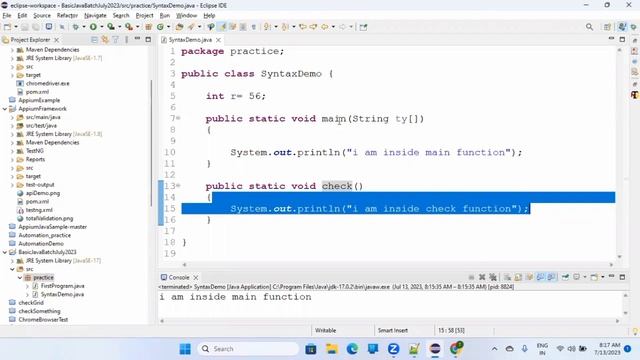The image size is (640, 360).
Task: Click the Debug bug toolbar icon
Action: pos(76,27)
